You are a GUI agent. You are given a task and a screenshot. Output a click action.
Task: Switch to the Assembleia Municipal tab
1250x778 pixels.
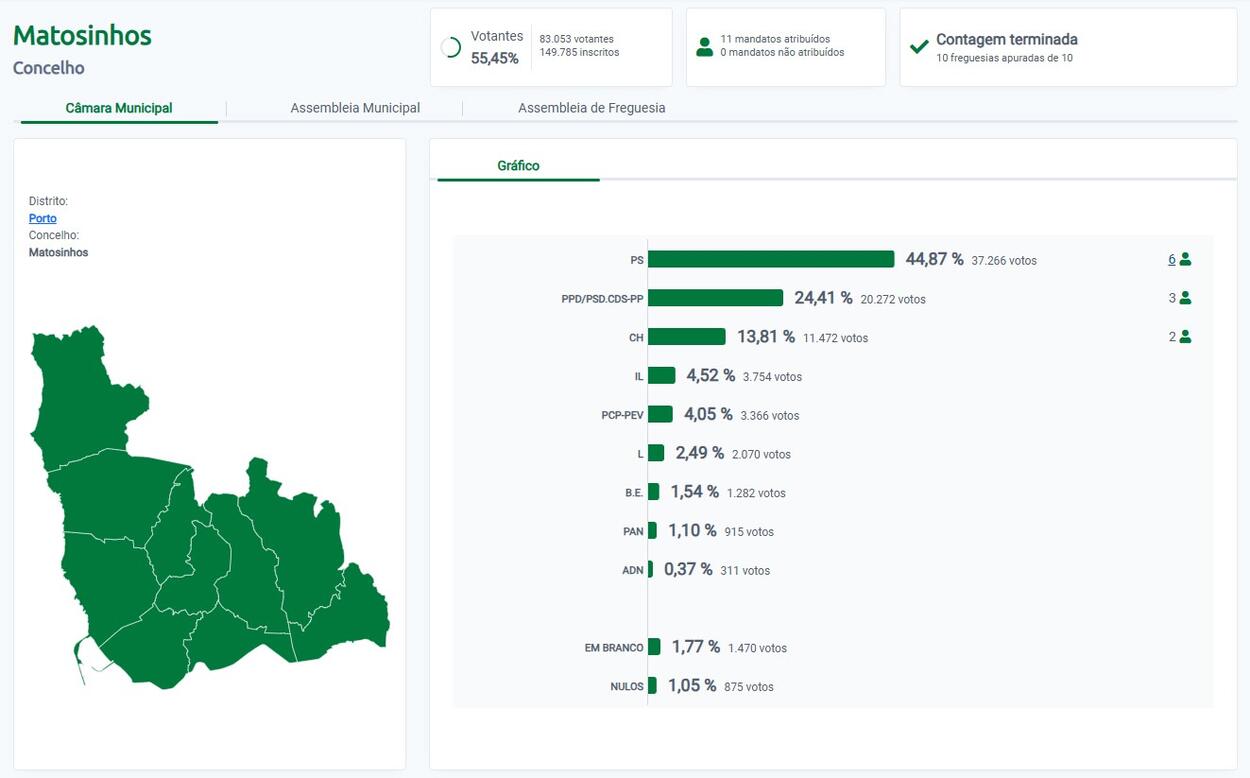[x=355, y=108]
